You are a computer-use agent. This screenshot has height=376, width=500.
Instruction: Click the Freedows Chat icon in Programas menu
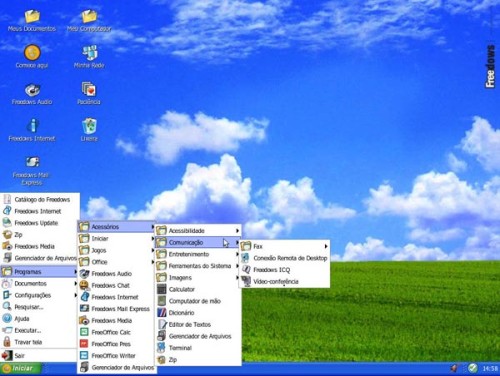coord(84,285)
